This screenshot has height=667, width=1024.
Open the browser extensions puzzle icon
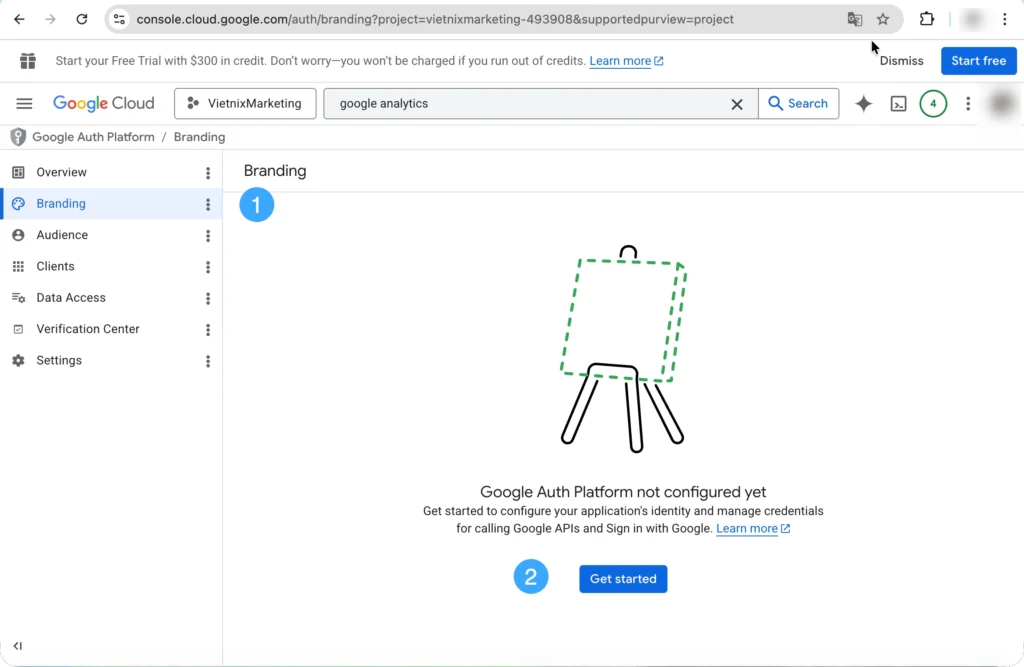(927, 19)
